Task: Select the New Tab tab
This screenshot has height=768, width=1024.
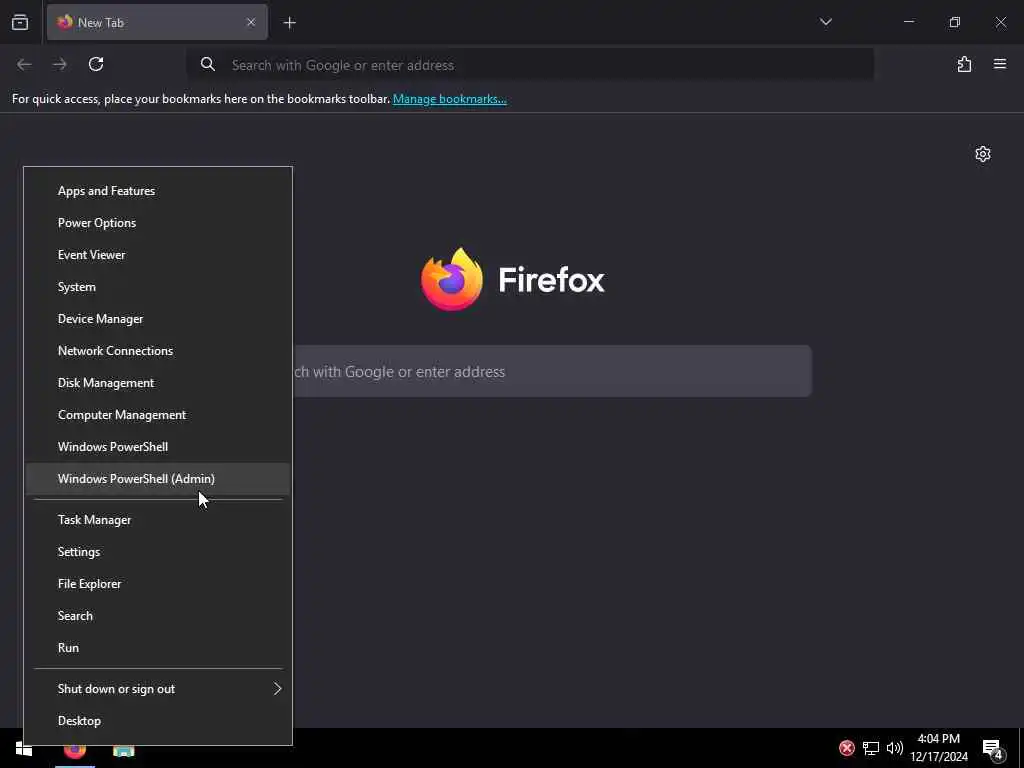Action: pyautogui.click(x=157, y=22)
